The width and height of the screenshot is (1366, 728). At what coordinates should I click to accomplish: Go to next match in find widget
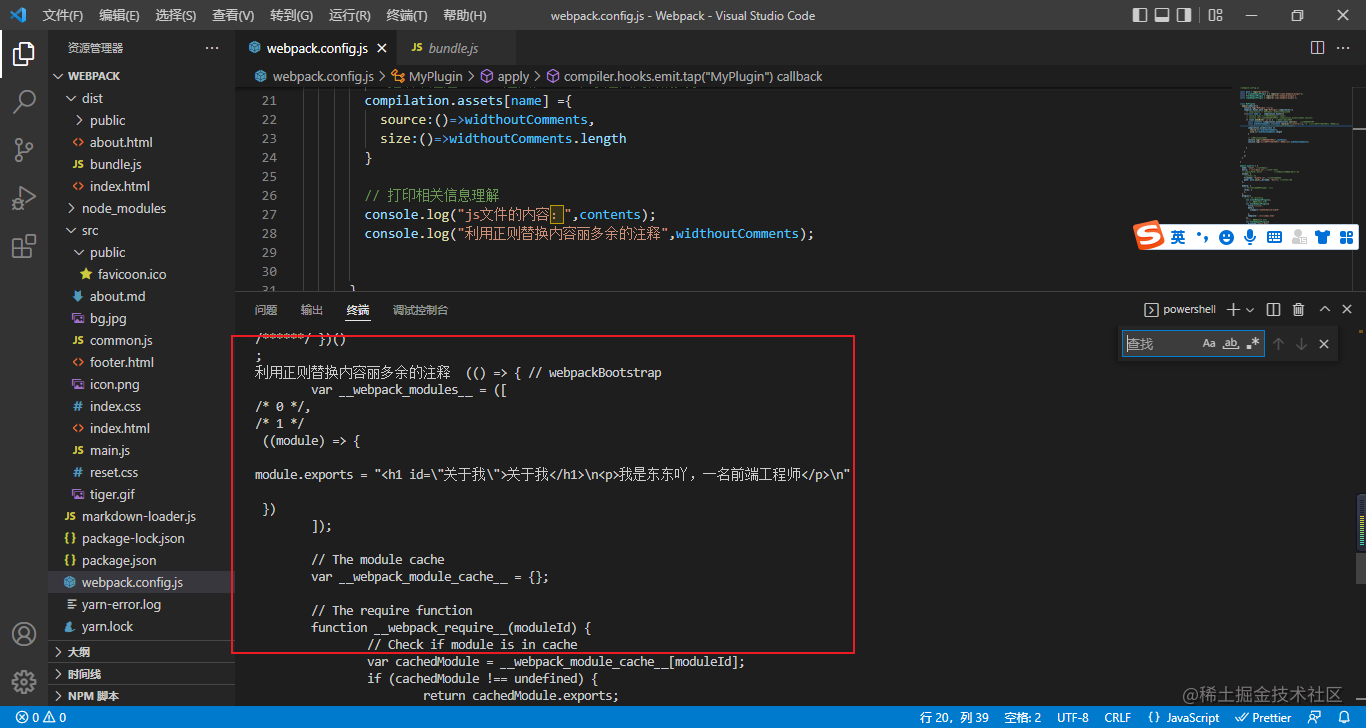coord(1301,344)
